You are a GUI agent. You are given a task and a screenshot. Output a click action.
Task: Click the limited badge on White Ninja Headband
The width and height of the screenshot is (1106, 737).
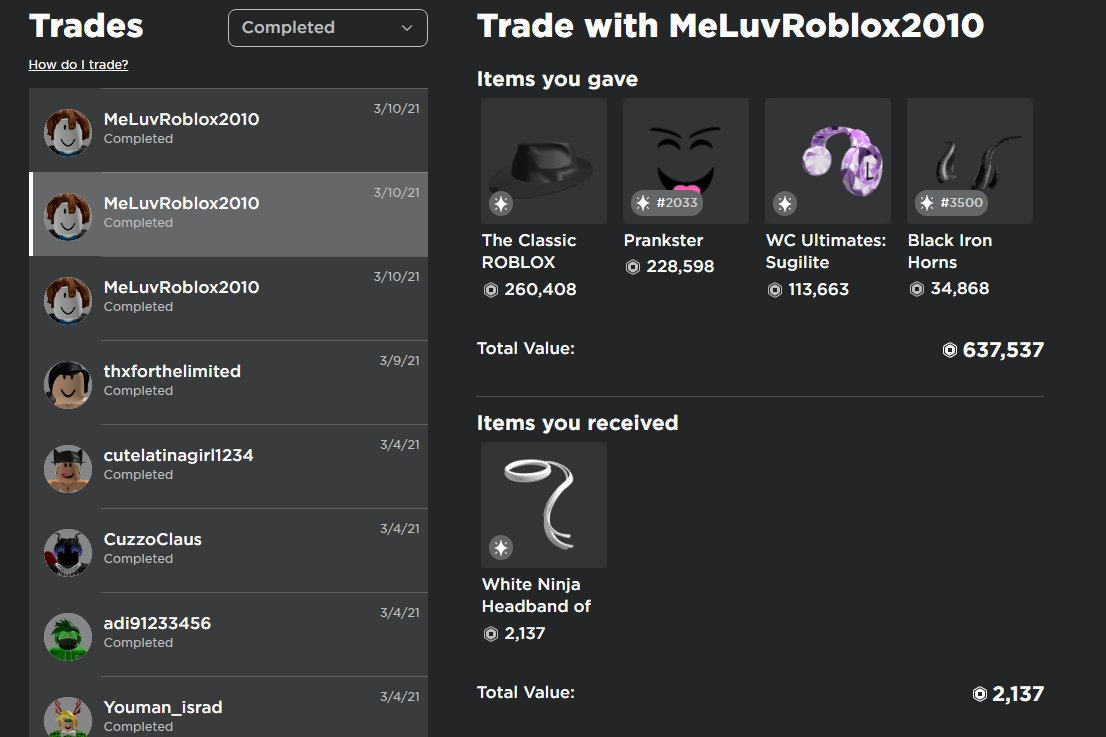point(501,547)
